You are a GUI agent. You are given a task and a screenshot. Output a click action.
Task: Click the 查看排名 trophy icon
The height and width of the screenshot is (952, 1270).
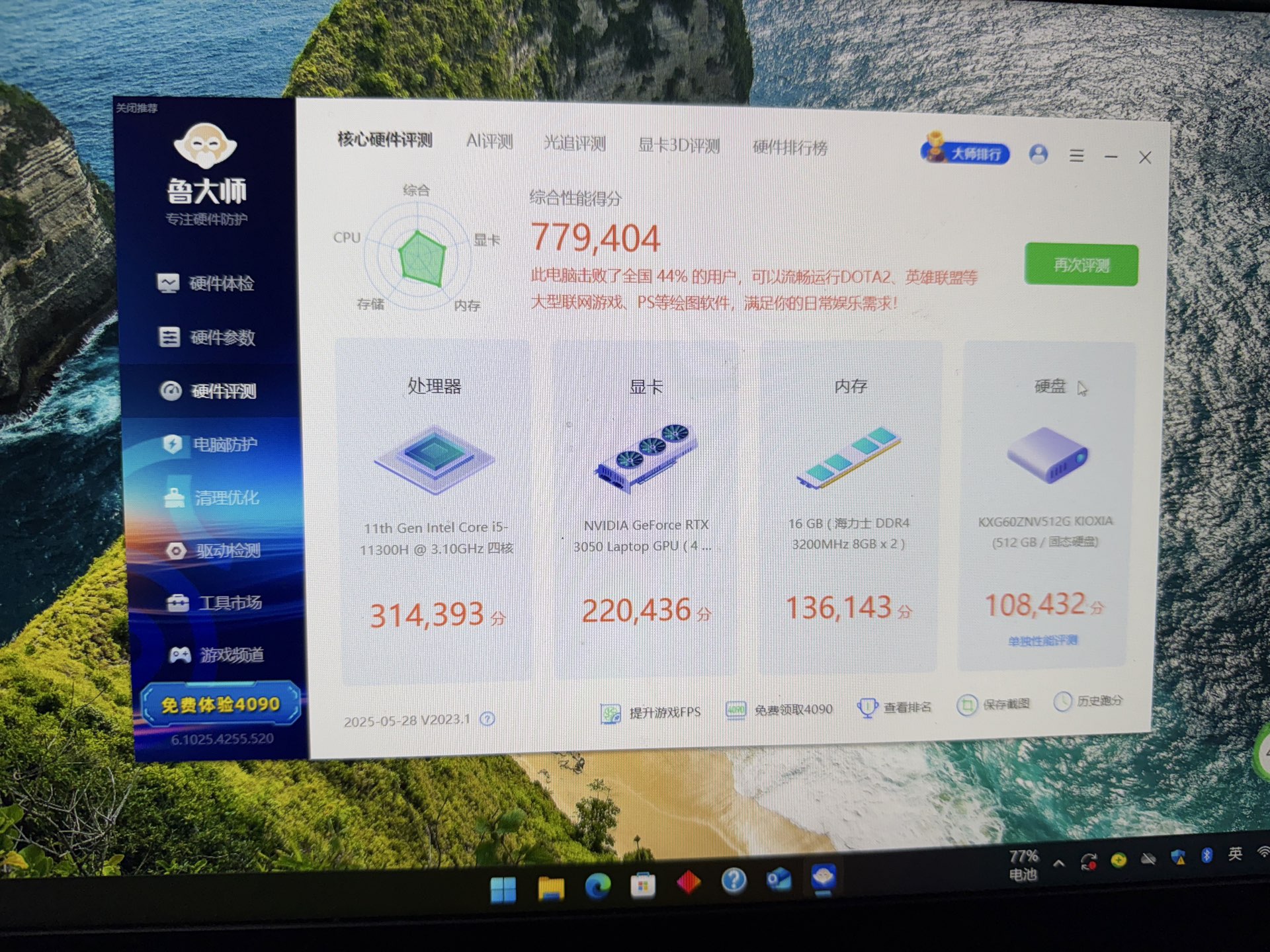(867, 708)
